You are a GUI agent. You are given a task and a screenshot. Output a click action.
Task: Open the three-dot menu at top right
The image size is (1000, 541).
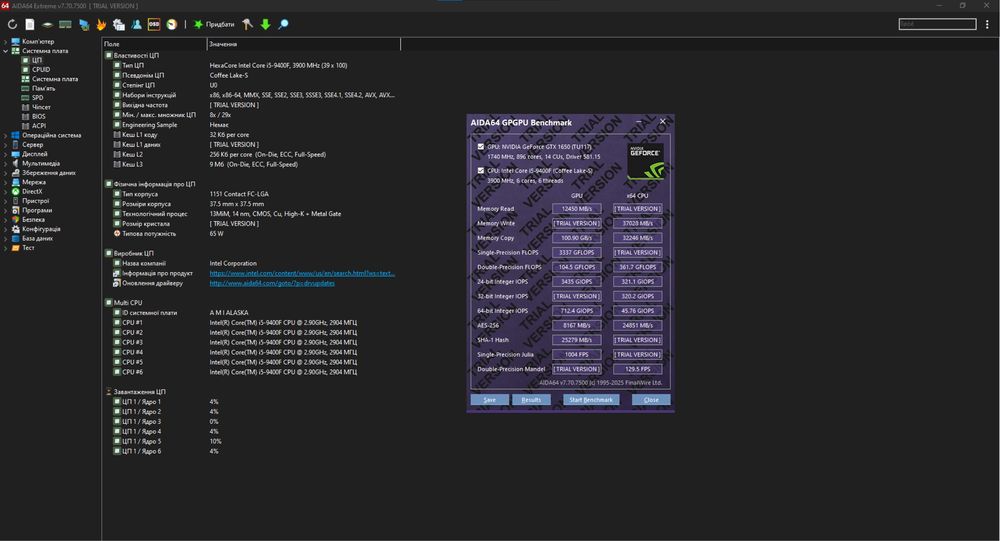(987, 24)
